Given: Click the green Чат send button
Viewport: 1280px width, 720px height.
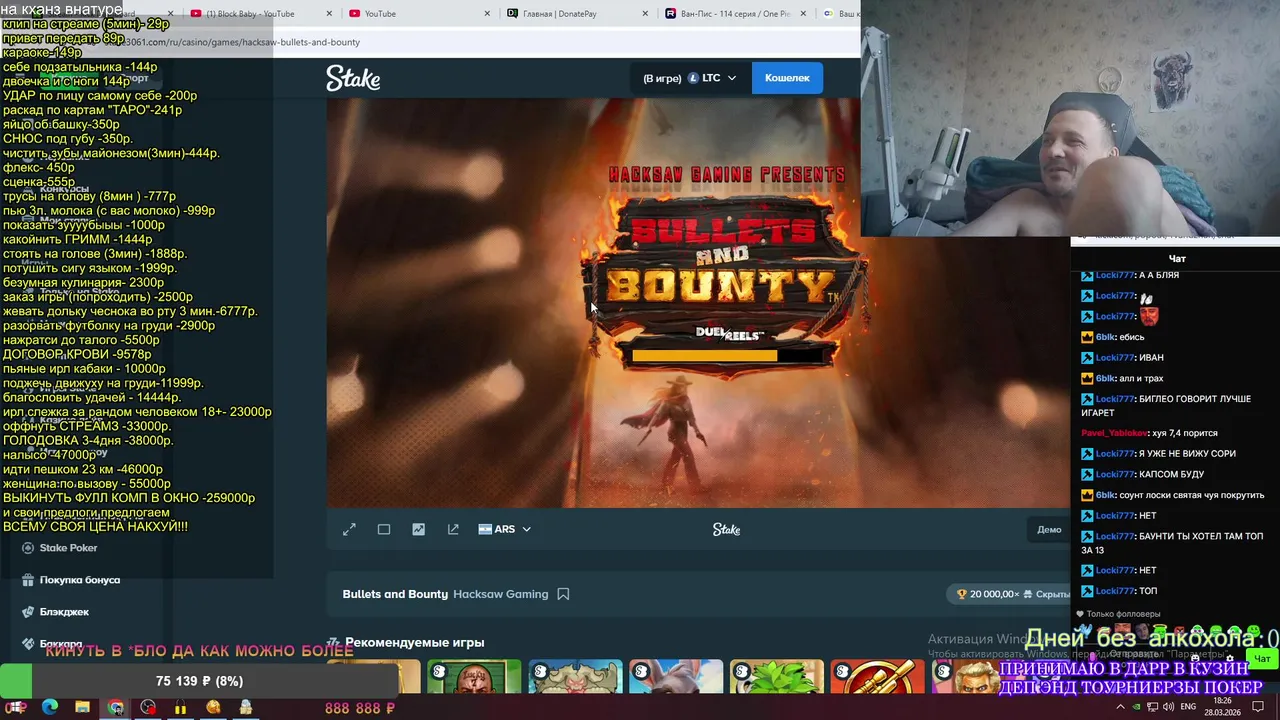Looking at the screenshot, I should coord(1262,658).
